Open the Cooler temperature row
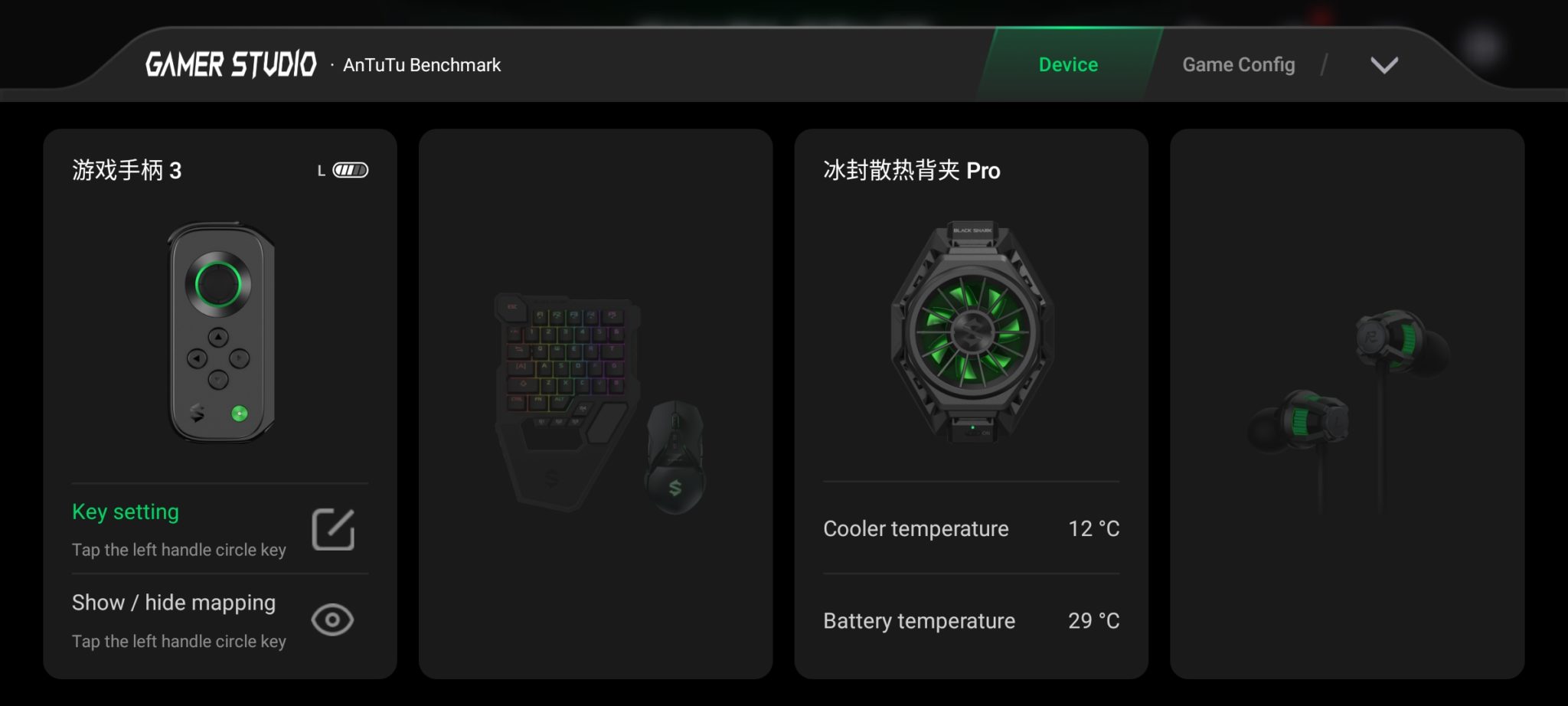The height and width of the screenshot is (706, 1568). pos(971,528)
